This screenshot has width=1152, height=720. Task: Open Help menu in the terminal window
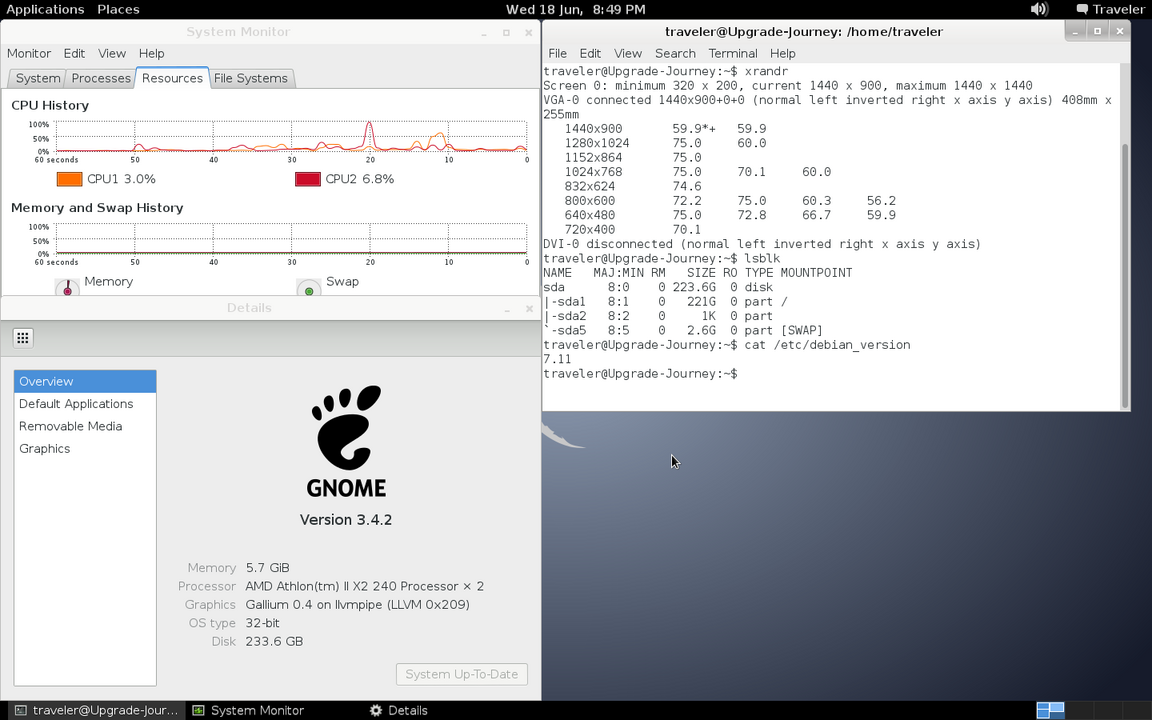point(783,54)
